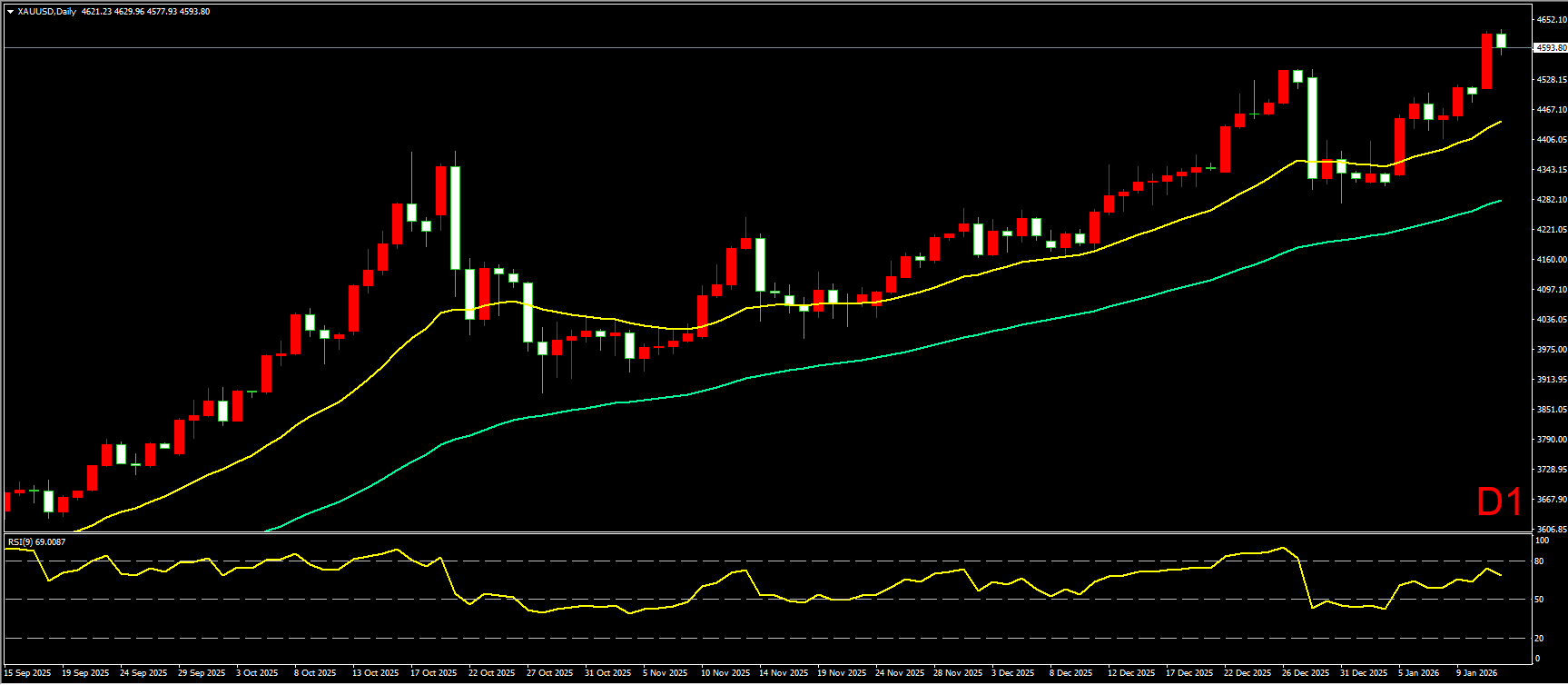1568x685 pixels.
Task: Click the RSI scale 20 level label
Action: pyautogui.click(x=1539, y=638)
